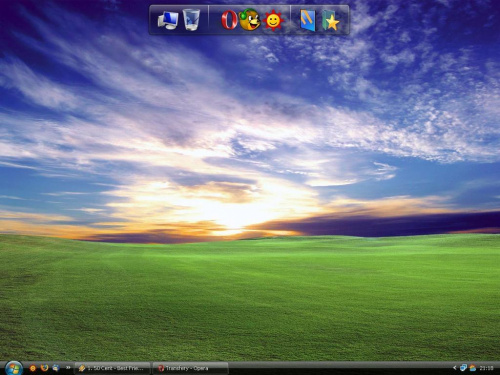Show hidden system tray icons arrow
Screen dimensions: 500x375
(454, 368)
